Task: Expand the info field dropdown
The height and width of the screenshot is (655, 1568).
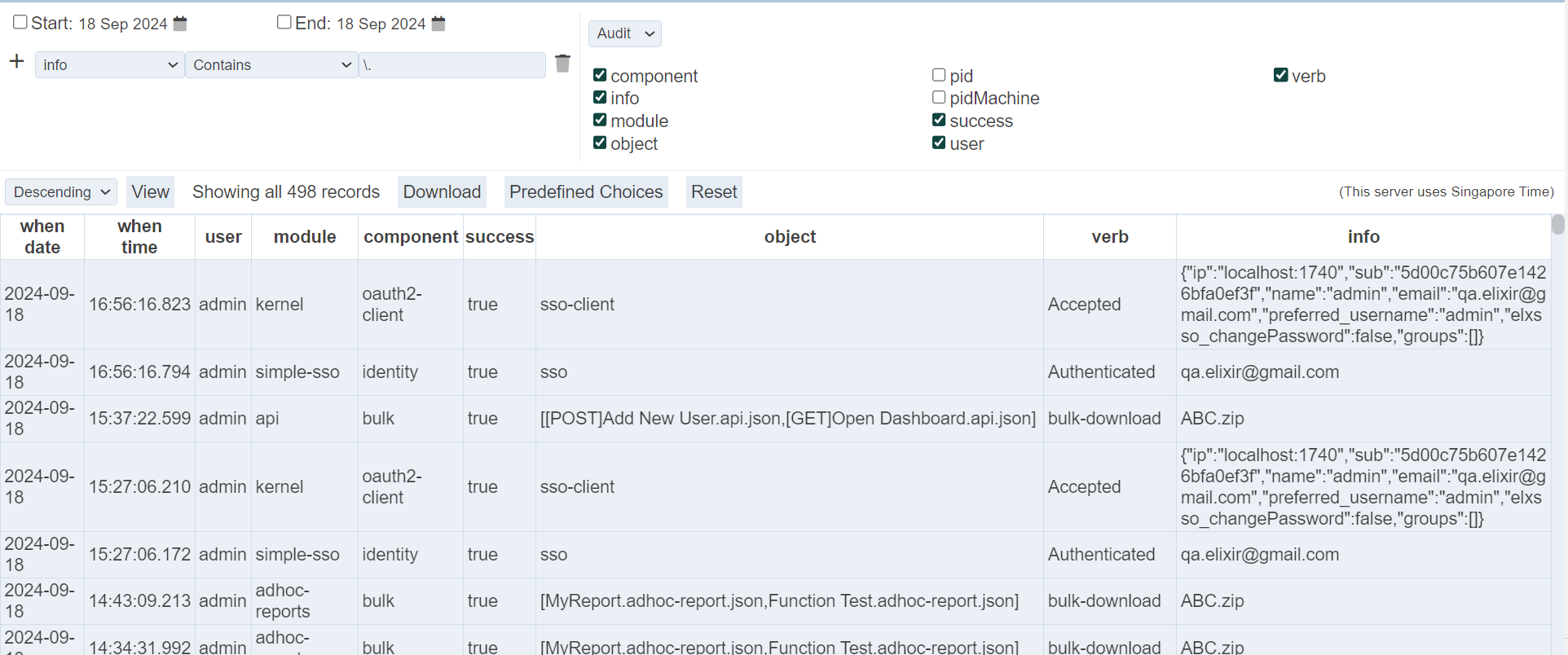Action: (x=109, y=65)
